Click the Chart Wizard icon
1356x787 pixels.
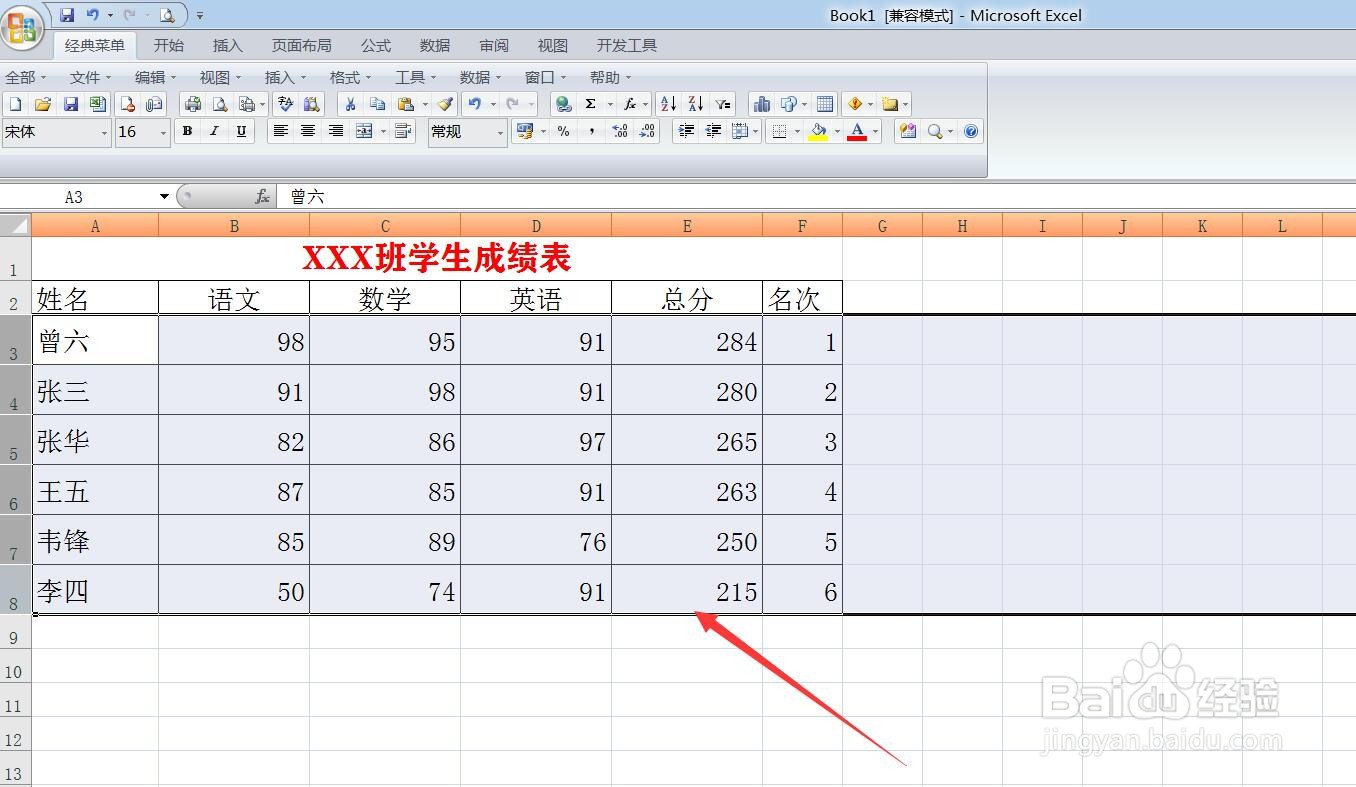[764, 103]
